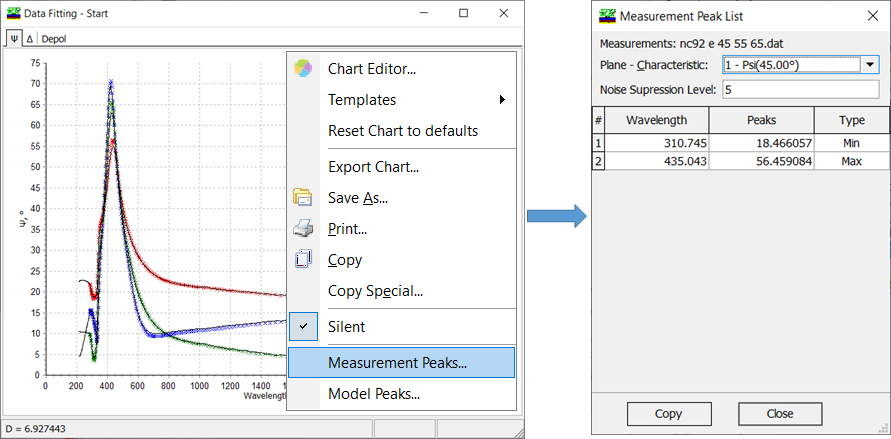Select Reset Chart to defaults

tap(402, 131)
